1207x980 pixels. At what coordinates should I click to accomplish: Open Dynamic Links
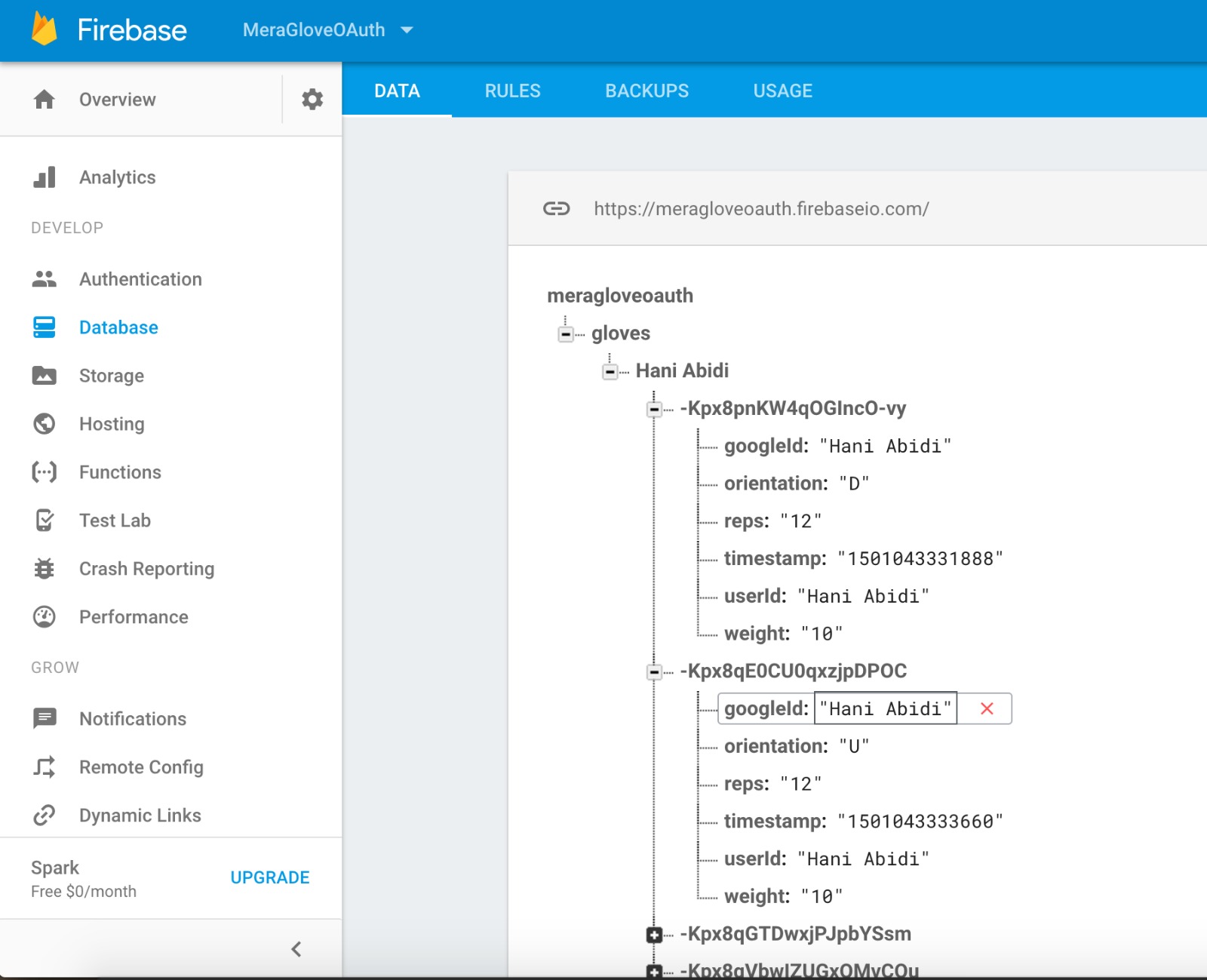click(x=140, y=816)
